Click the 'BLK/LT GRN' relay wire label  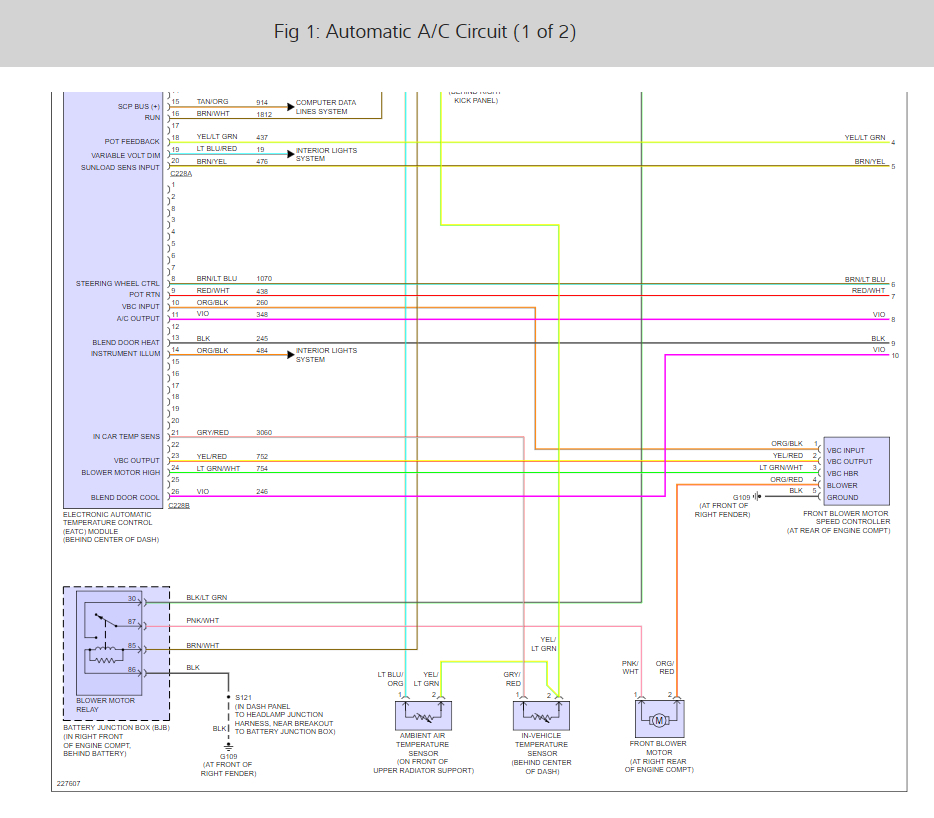[x=207, y=598]
